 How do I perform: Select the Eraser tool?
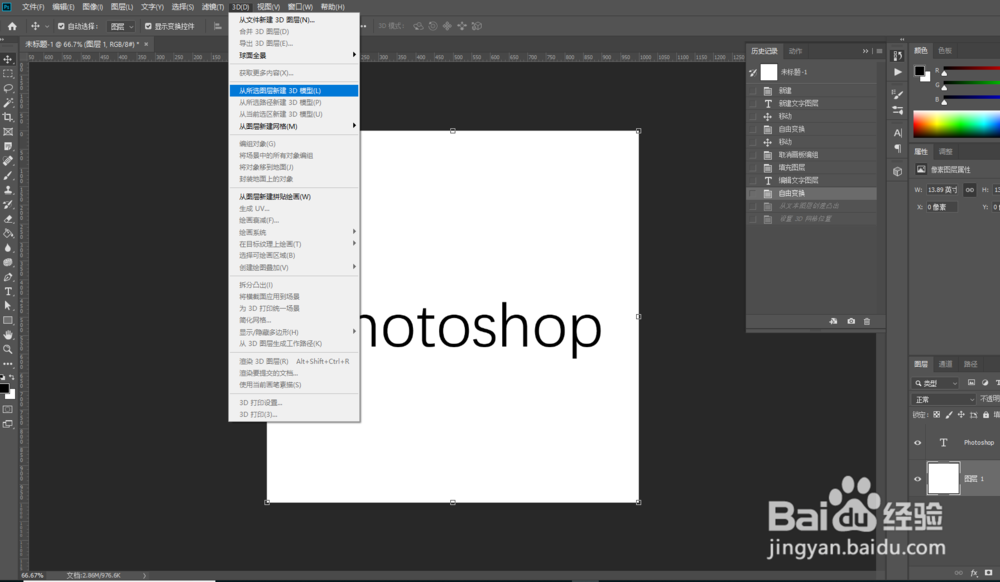(x=8, y=219)
